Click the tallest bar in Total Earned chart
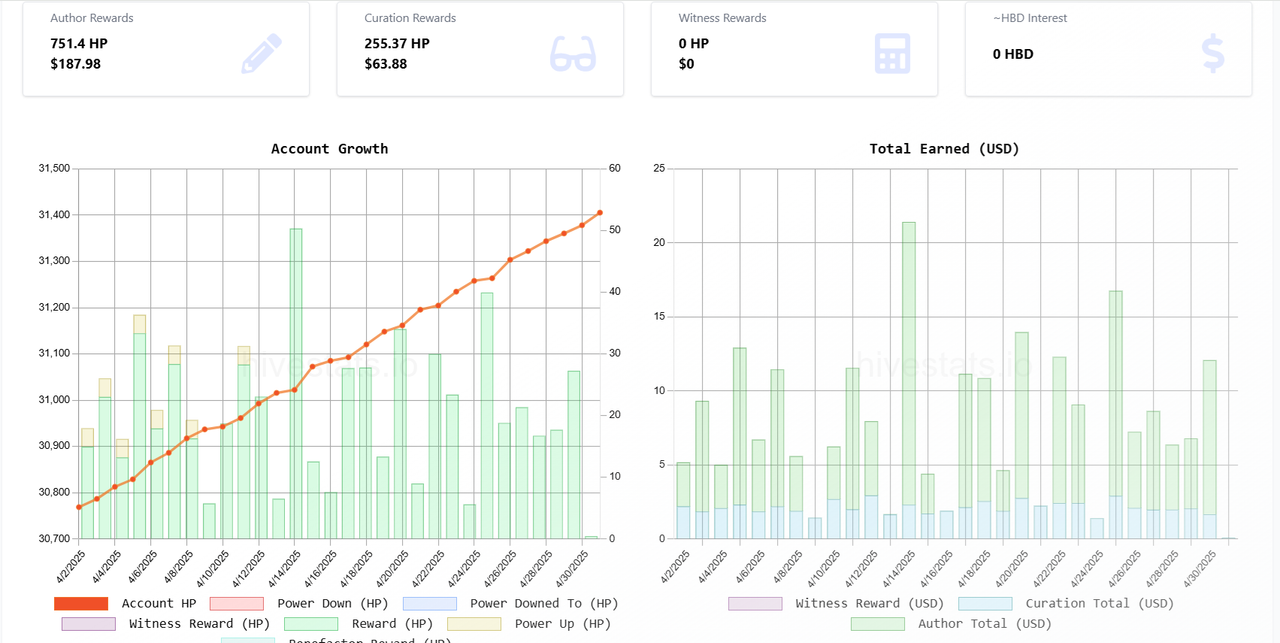Viewport: 1280px width, 643px height. click(x=909, y=380)
